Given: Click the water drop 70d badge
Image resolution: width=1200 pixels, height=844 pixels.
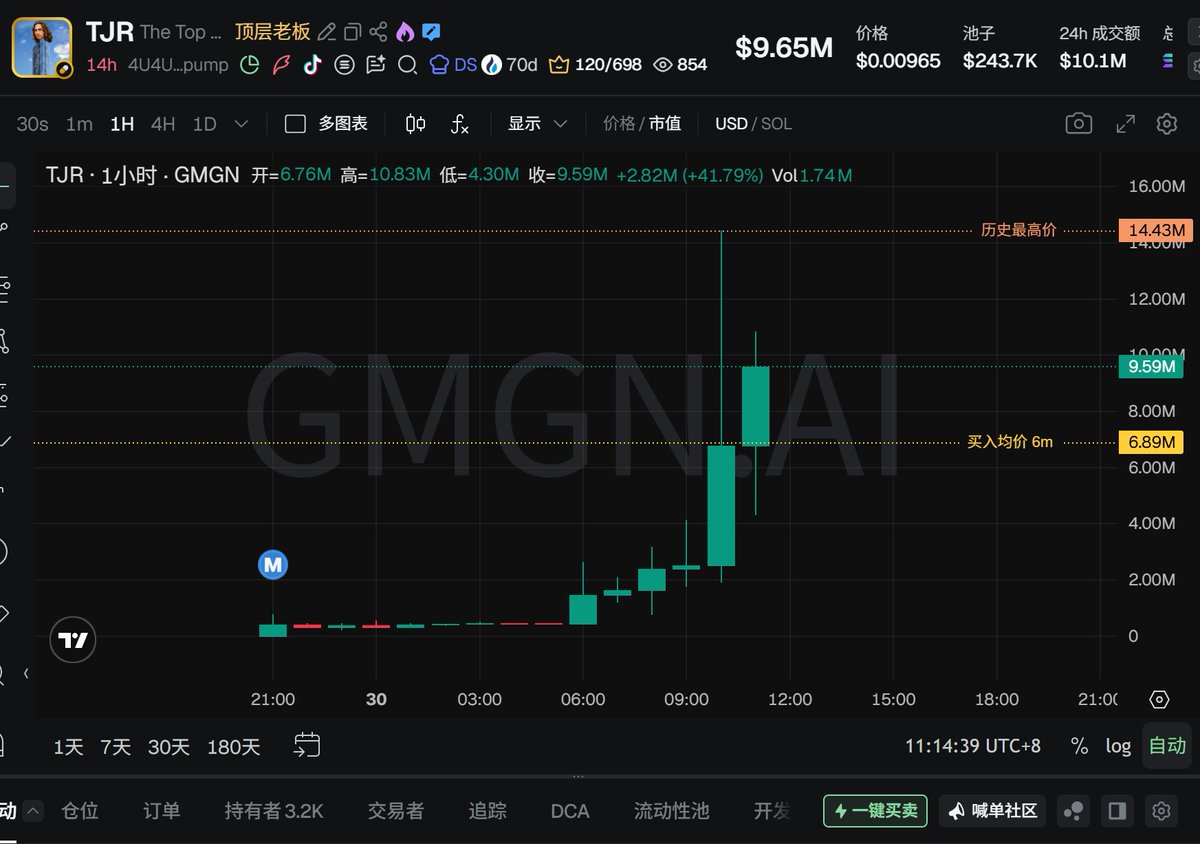Looking at the screenshot, I should click(510, 65).
